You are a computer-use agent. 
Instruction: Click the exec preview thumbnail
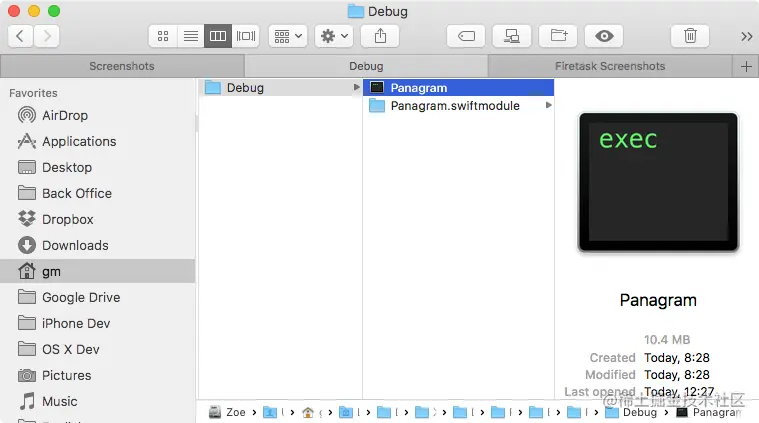(658, 182)
